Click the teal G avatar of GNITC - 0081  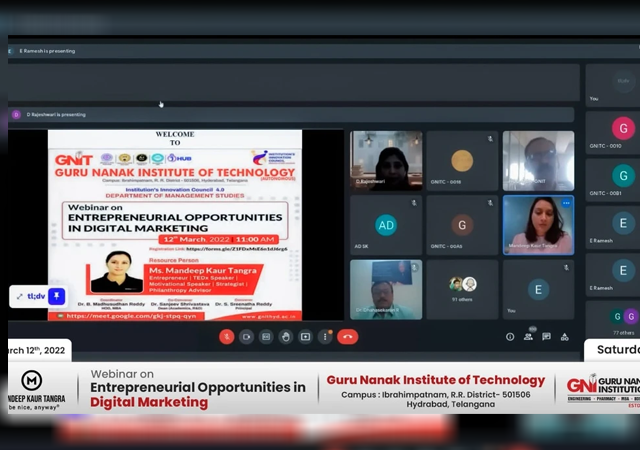pyautogui.click(x=623, y=176)
